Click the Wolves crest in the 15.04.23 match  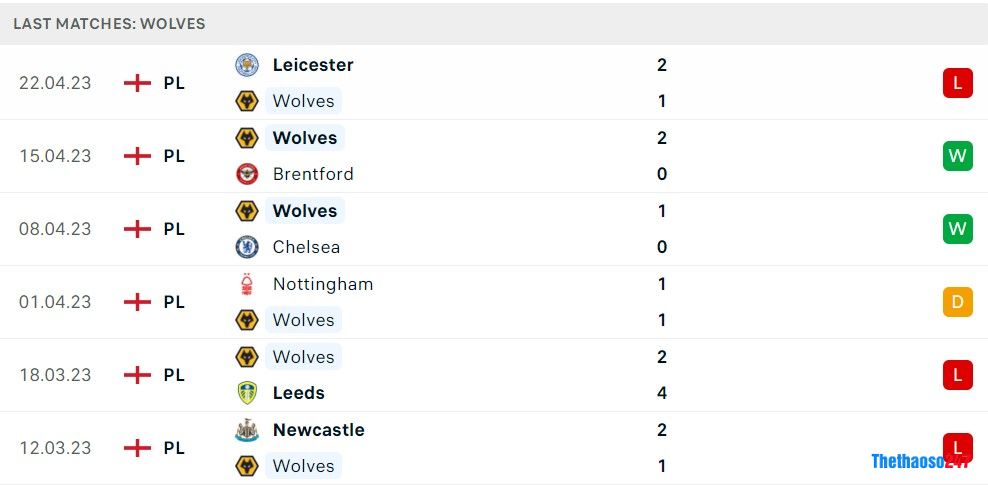(246, 138)
